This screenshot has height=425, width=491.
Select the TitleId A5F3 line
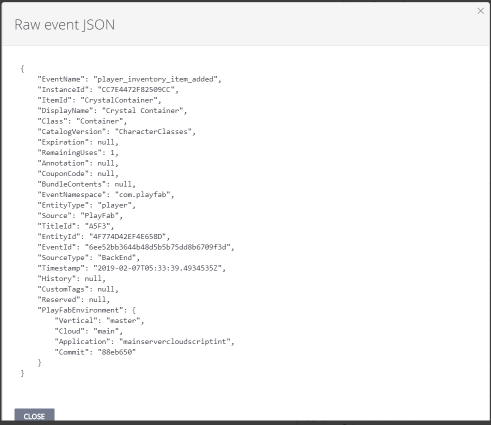[x=76, y=226]
